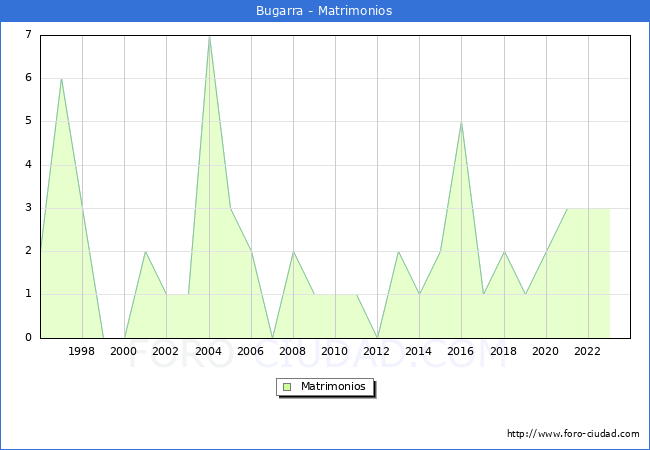
Task: Click x-axis label 2004
Action: pos(208,351)
